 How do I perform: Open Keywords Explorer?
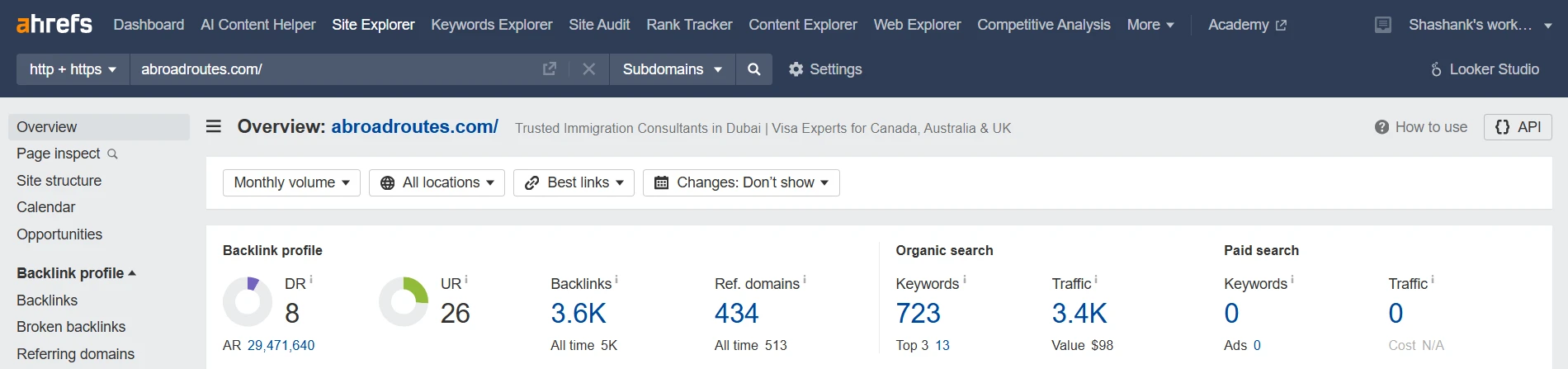492,25
